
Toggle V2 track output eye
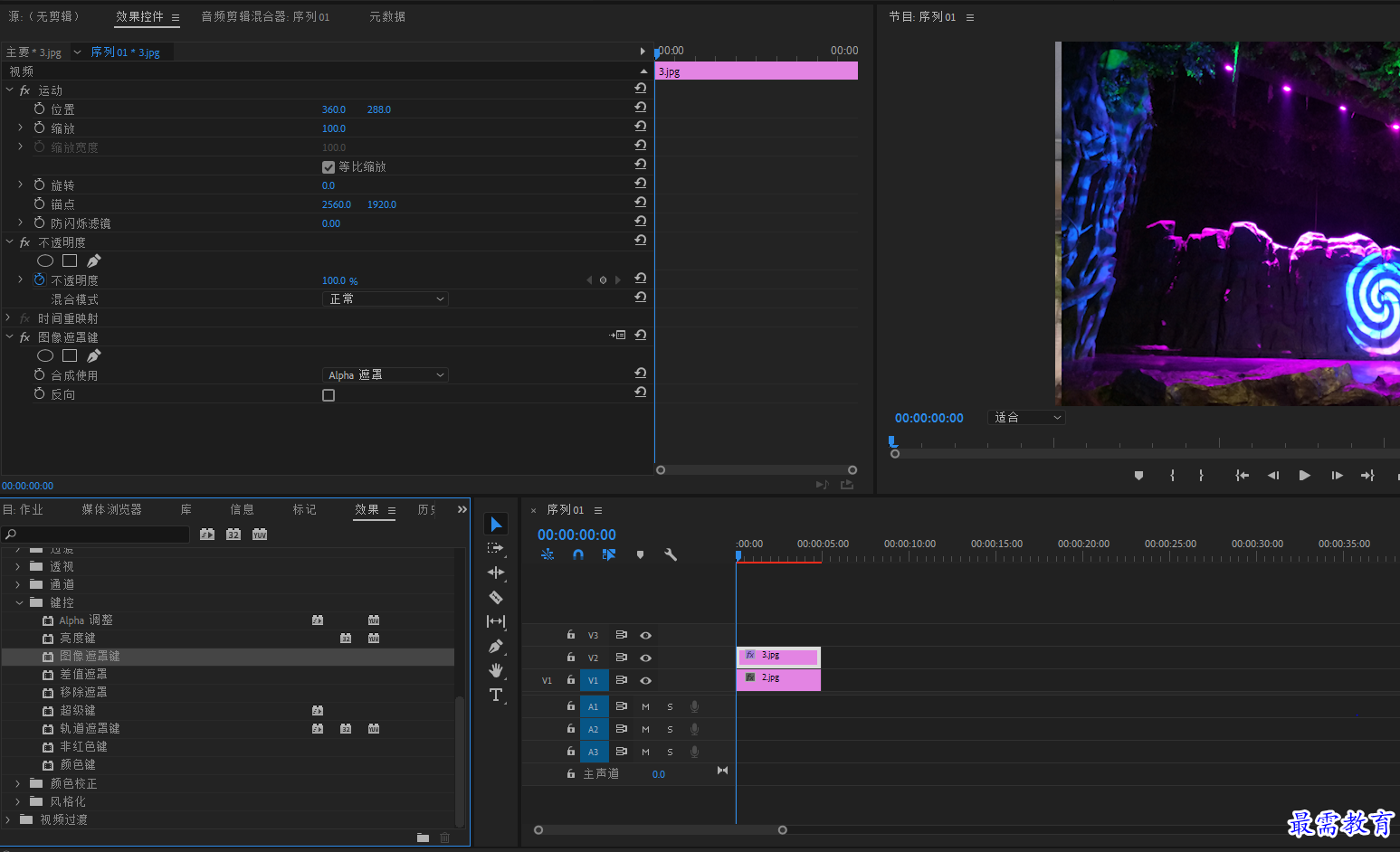646,658
